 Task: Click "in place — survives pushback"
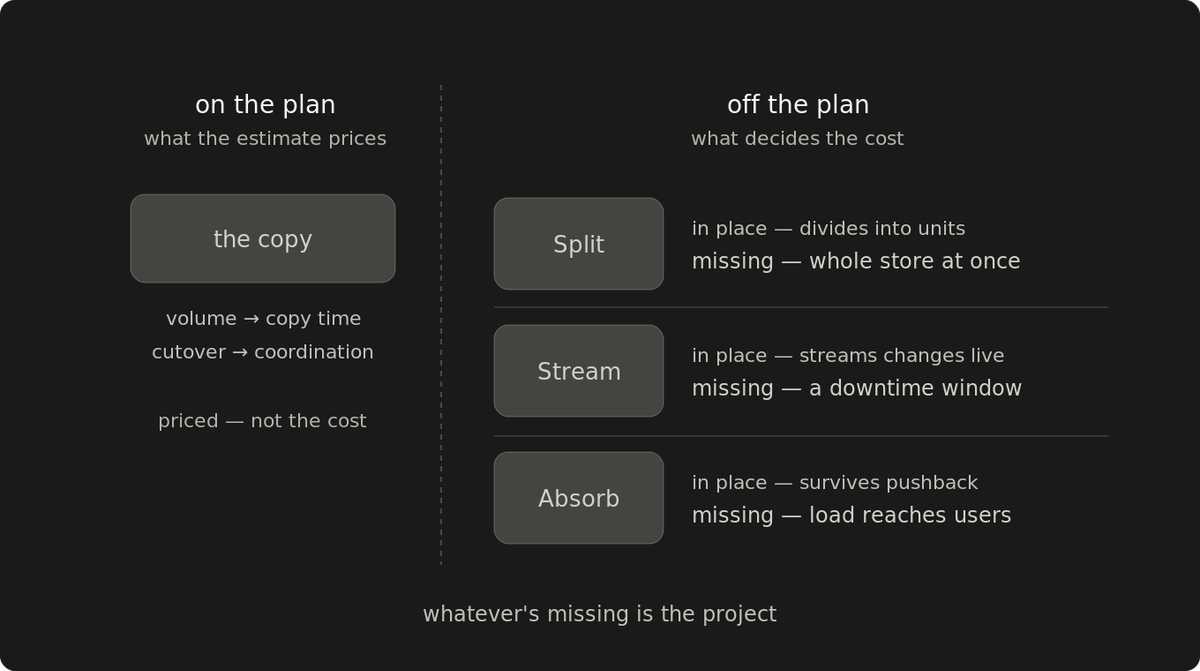(x=835, y=483)
